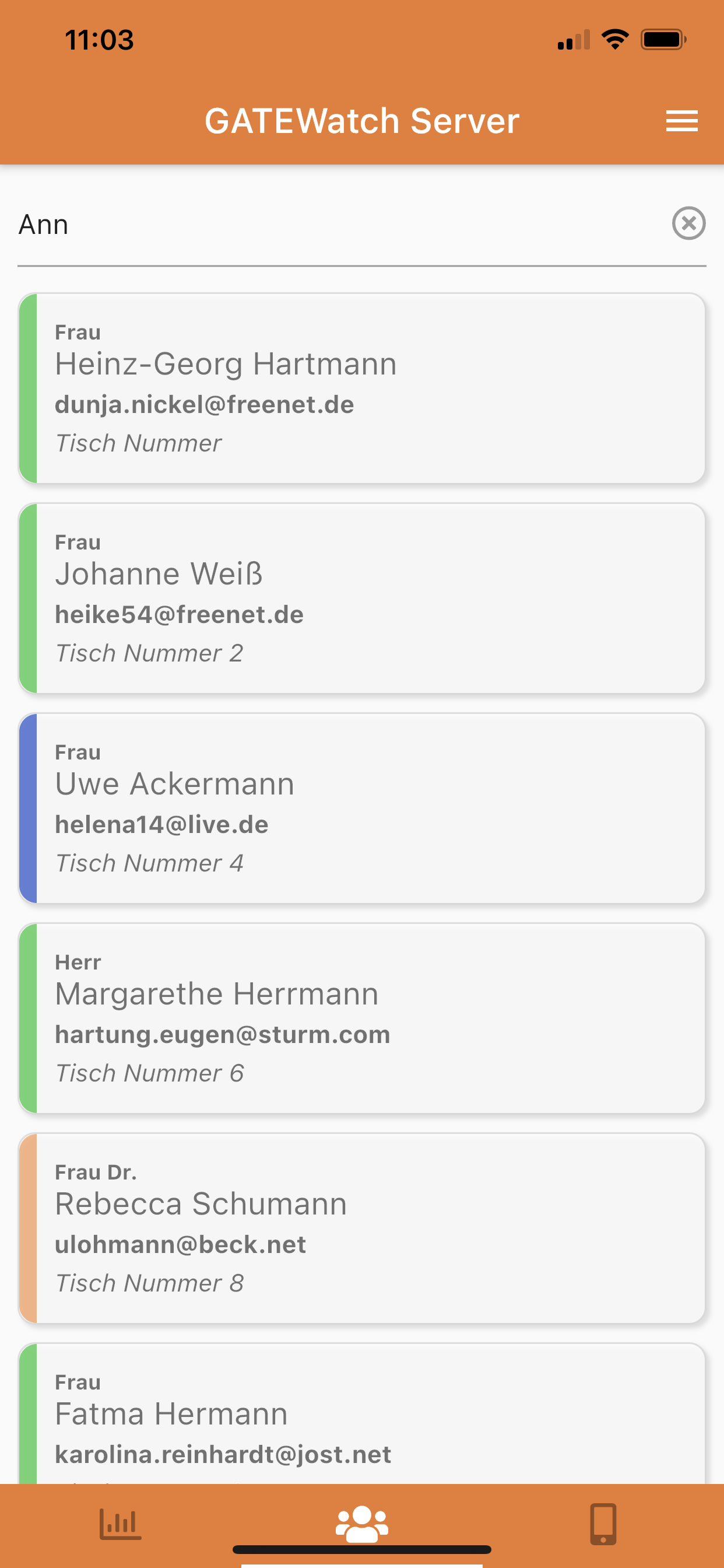Open the hamburger menu

[x=681, y=121]
